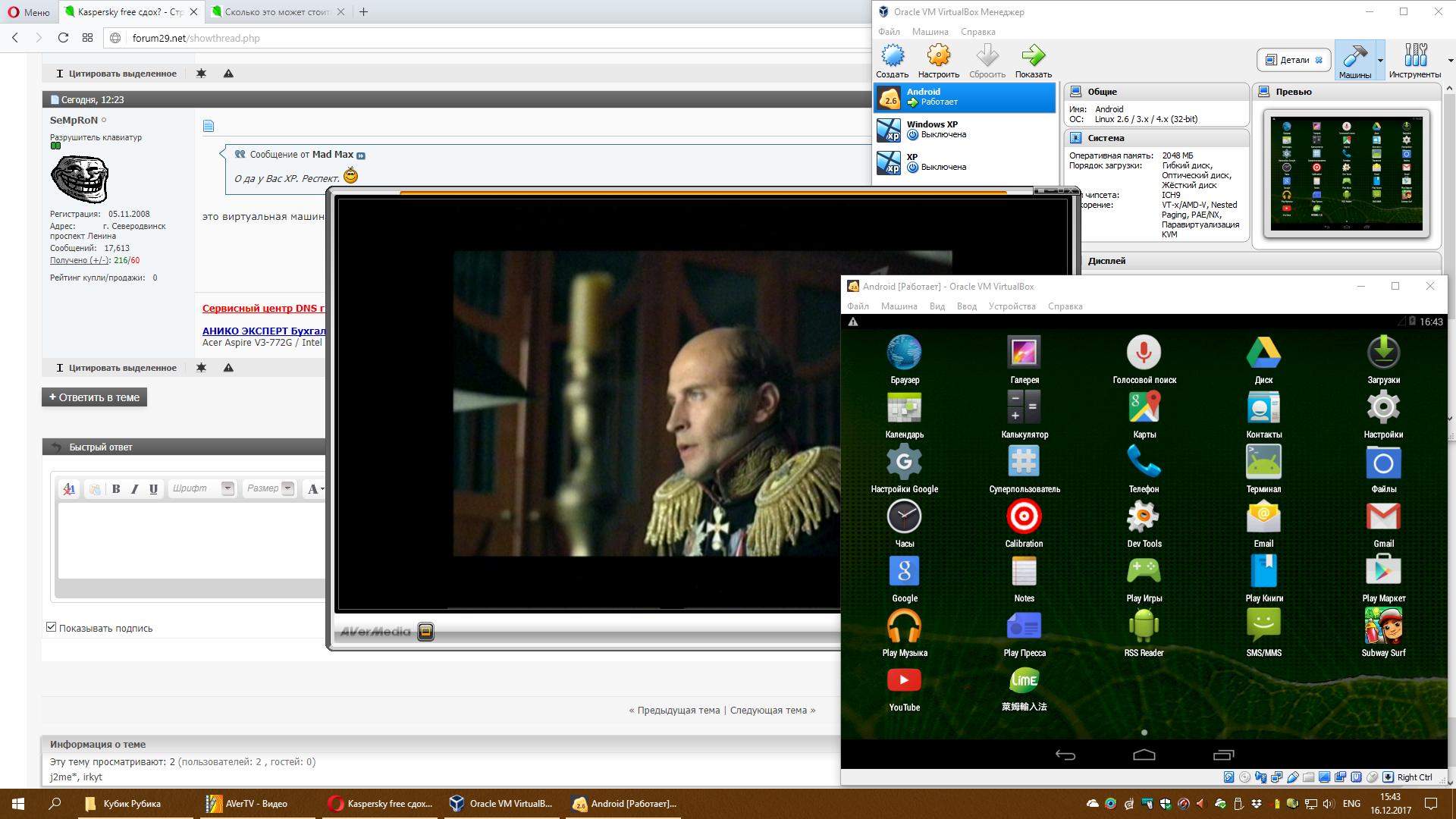1456x819 pixels.
Task: Toggle Показывать подпись checkbox
Action: click(52, 627)
